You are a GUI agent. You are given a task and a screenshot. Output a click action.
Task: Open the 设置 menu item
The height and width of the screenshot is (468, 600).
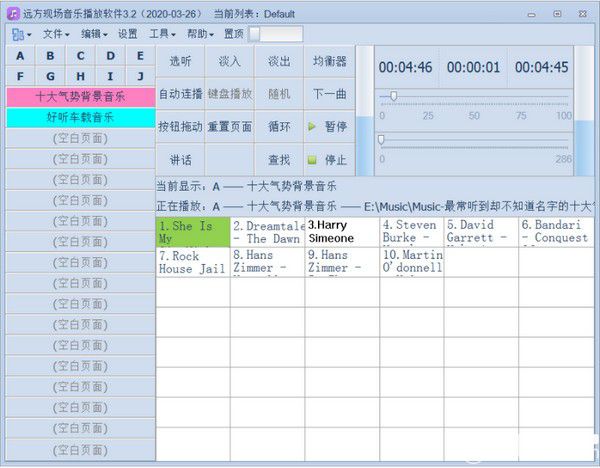[127, 34]
